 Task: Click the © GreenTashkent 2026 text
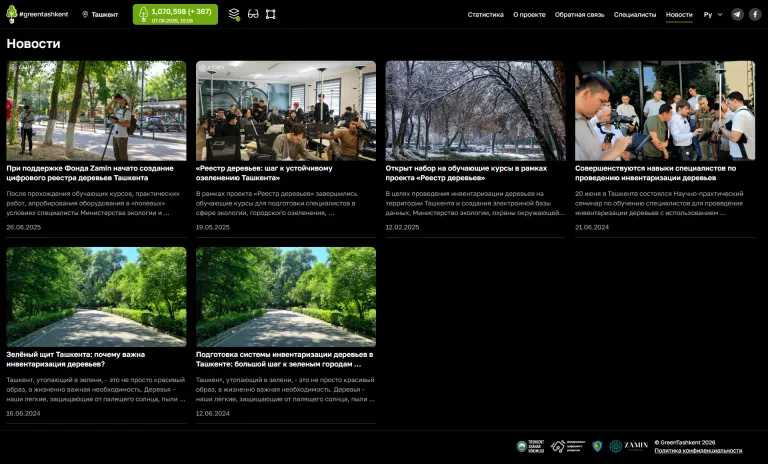685,442
